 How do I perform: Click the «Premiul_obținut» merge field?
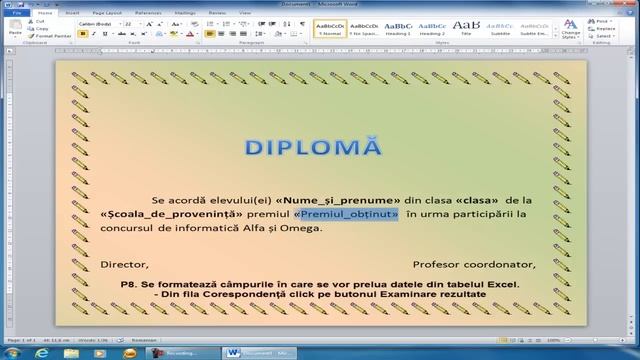[x=346, y=214]
